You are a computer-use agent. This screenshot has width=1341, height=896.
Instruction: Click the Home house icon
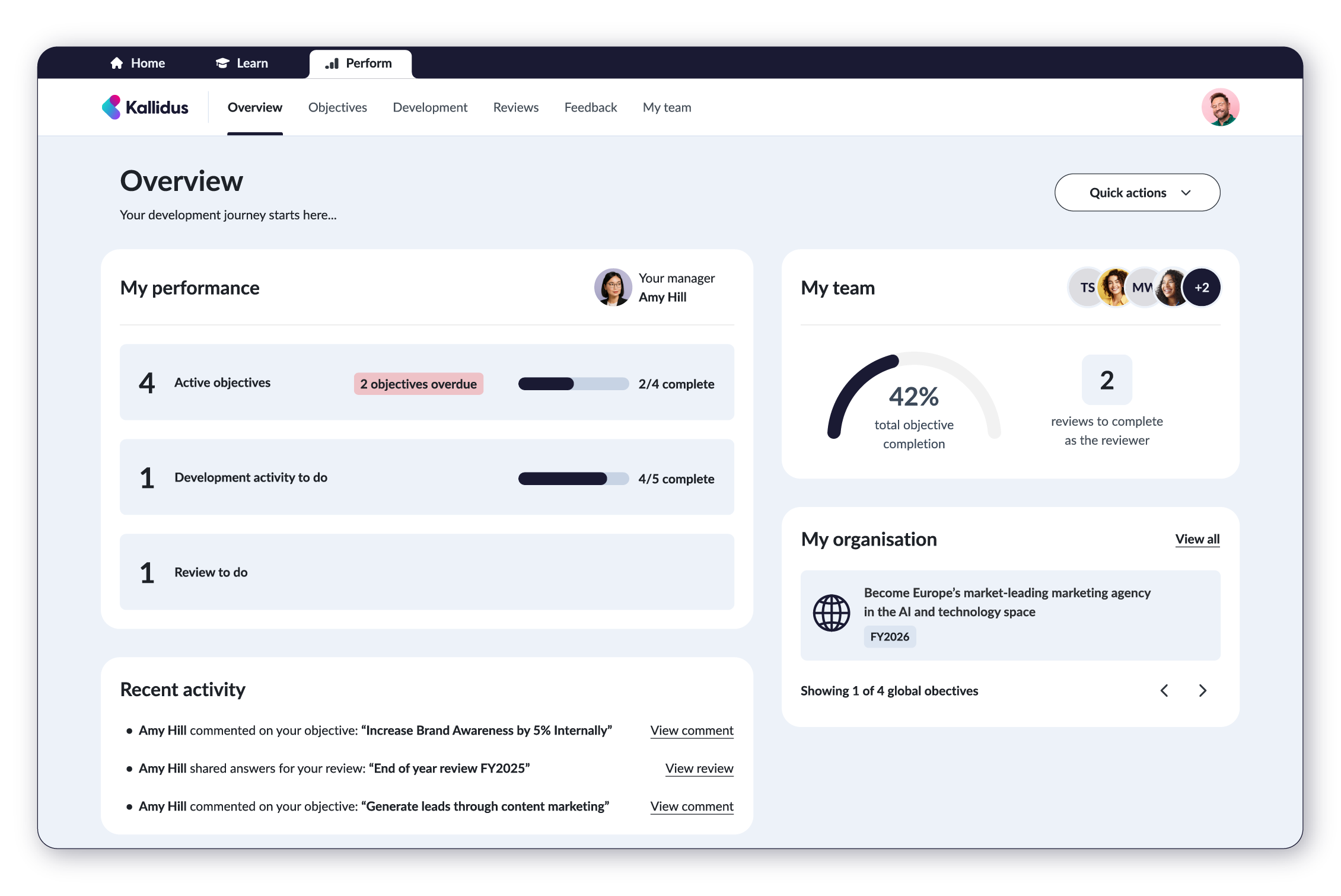116,63
